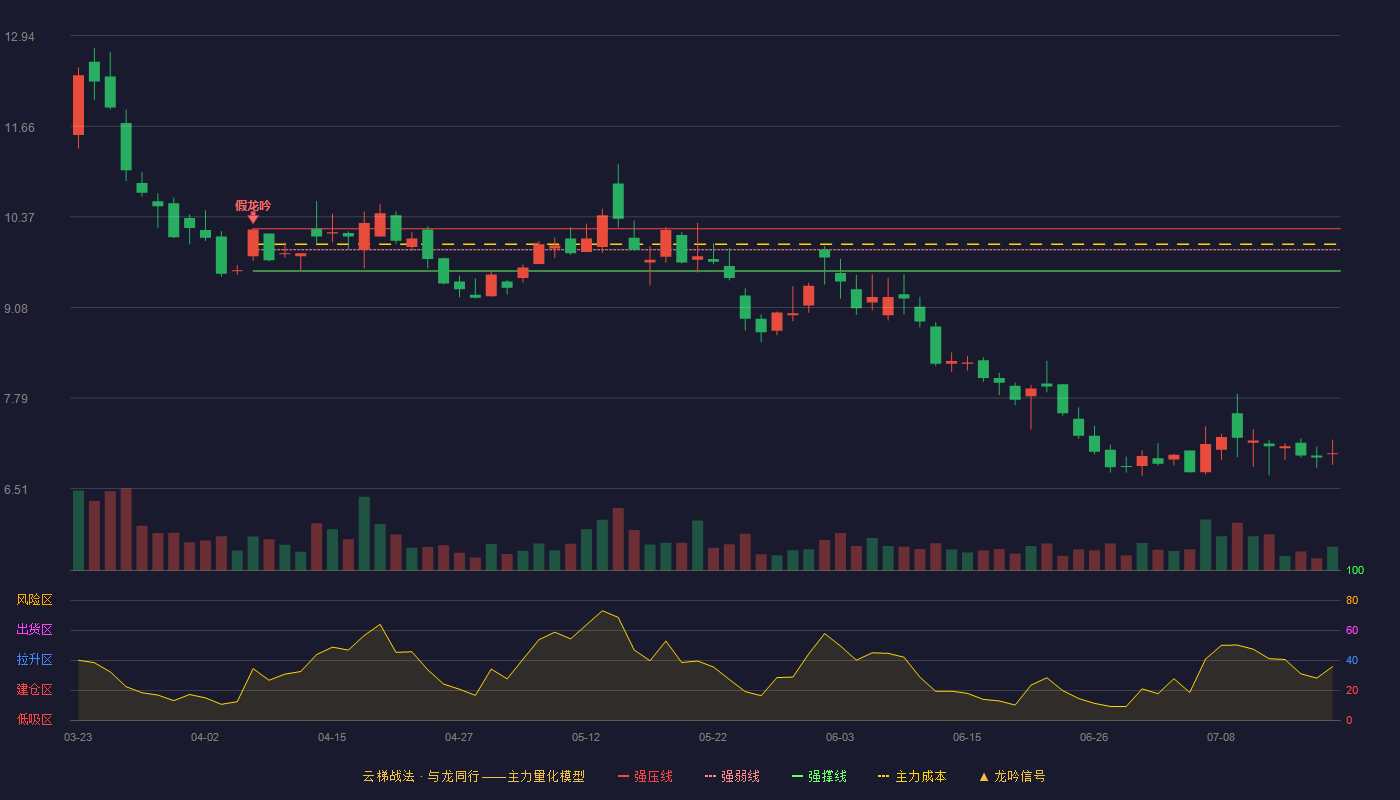Click the 60 indicator axis value
This screenshot has width=1400, height=800.
[1352, 630]
